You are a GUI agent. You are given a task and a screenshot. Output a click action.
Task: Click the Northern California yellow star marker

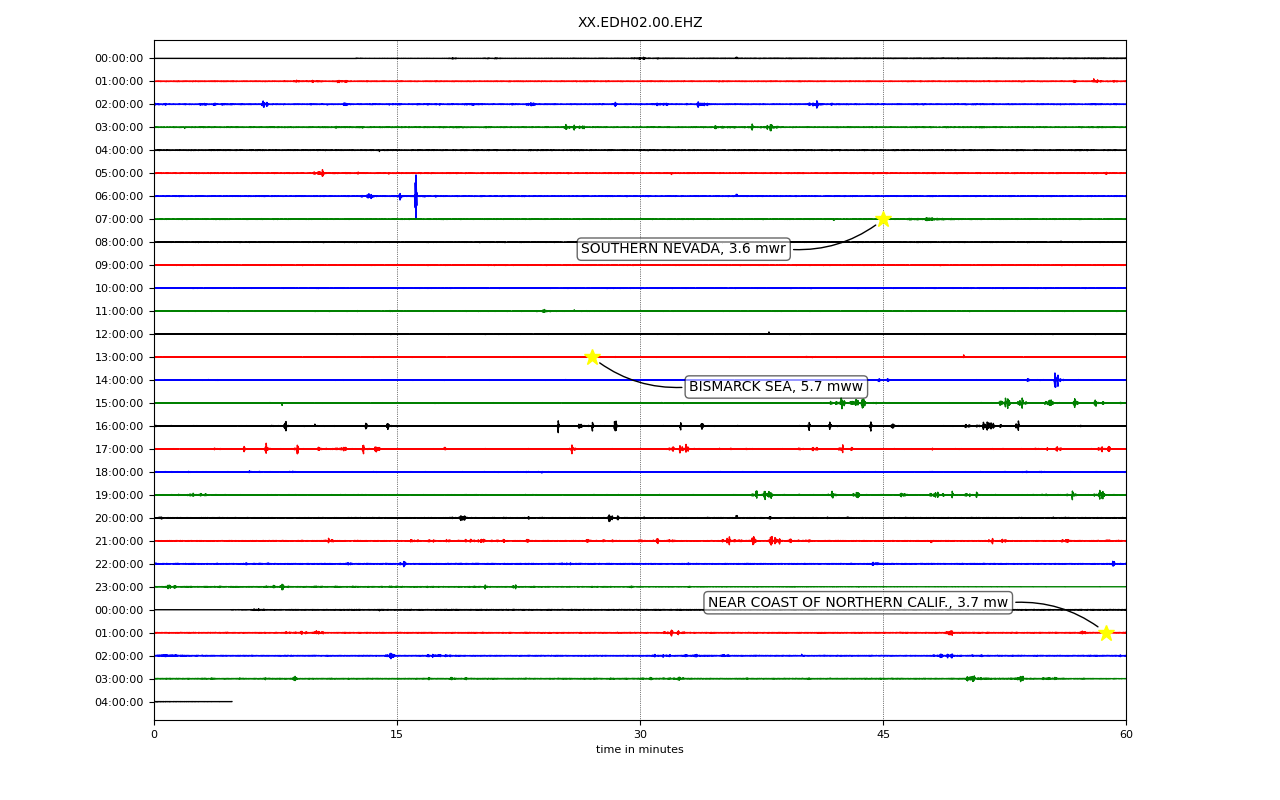pyautogui.click(x=1106, y=633)
